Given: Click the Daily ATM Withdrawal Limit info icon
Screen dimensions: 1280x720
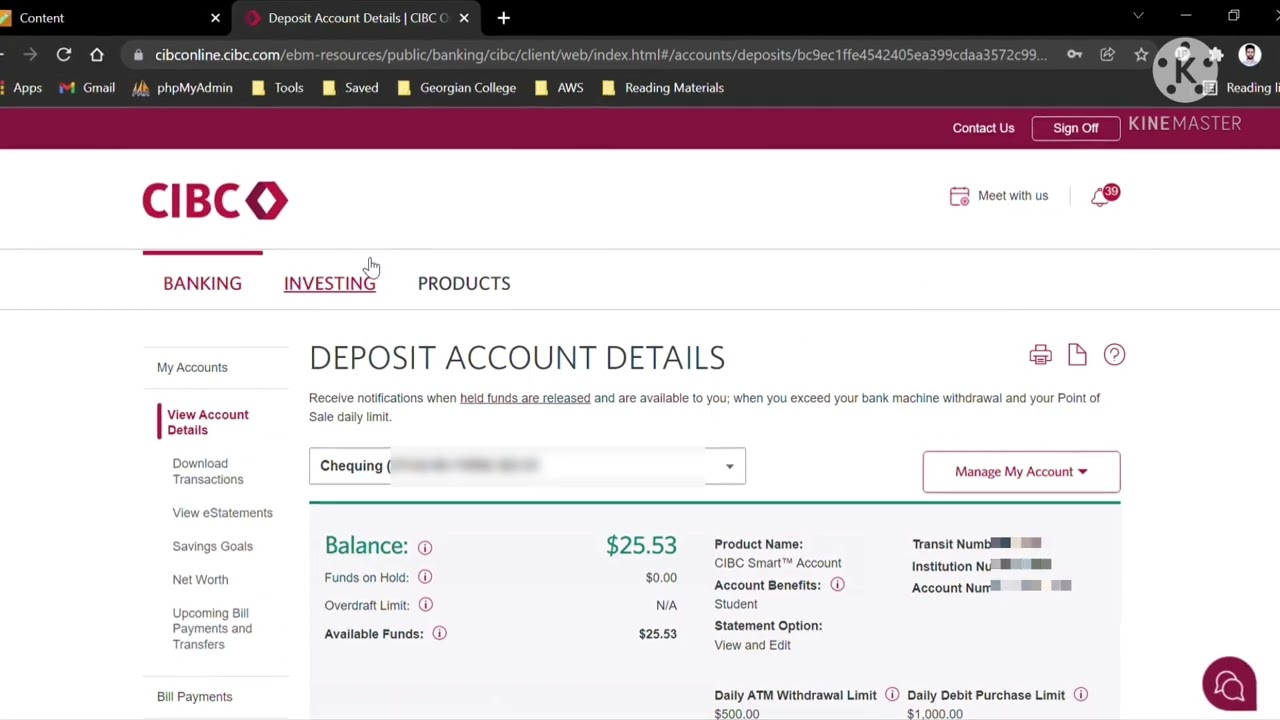Looking at the screenshot, I should 892,695.
